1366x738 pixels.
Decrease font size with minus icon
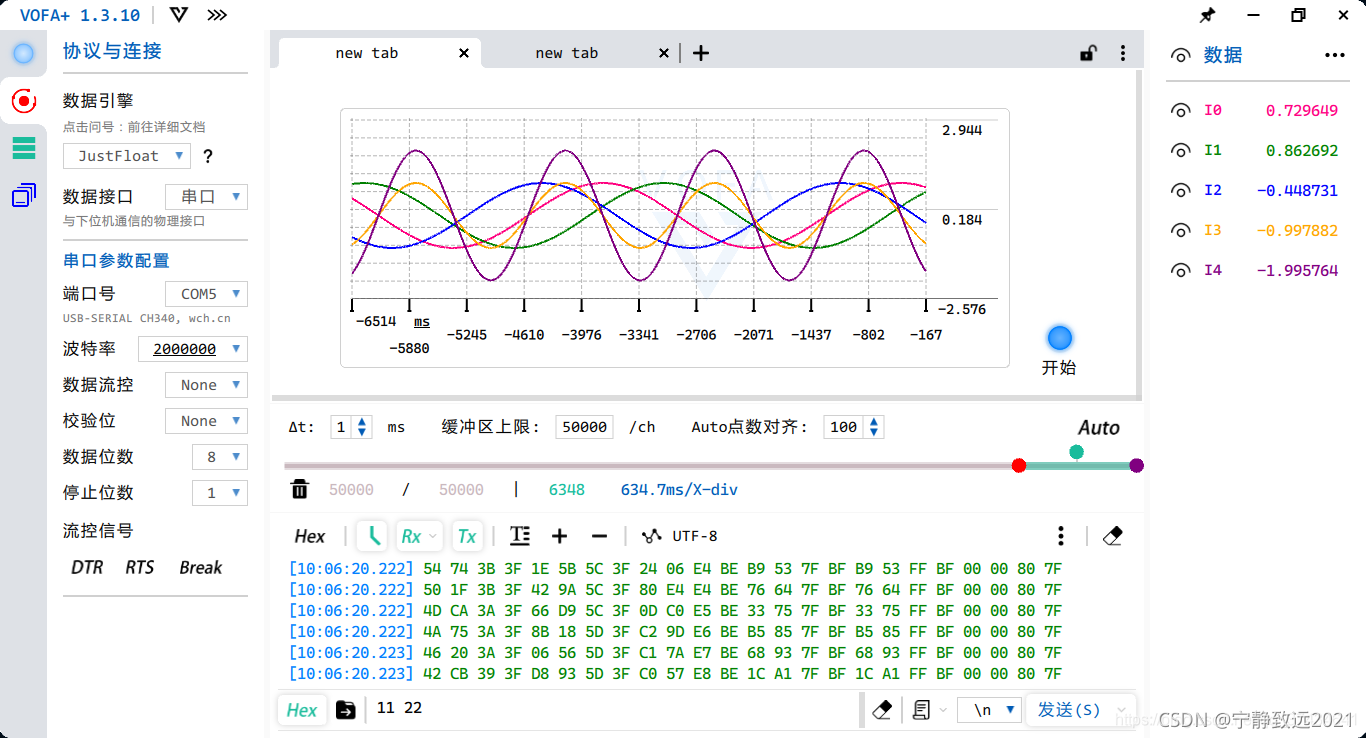[x=599, y=536]
